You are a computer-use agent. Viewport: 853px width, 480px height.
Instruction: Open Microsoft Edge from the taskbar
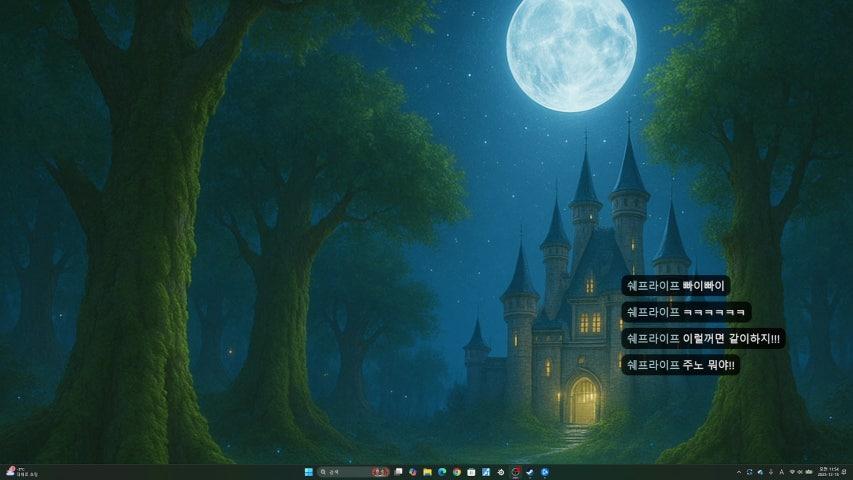pyautogui.click(x=442, y=471)
